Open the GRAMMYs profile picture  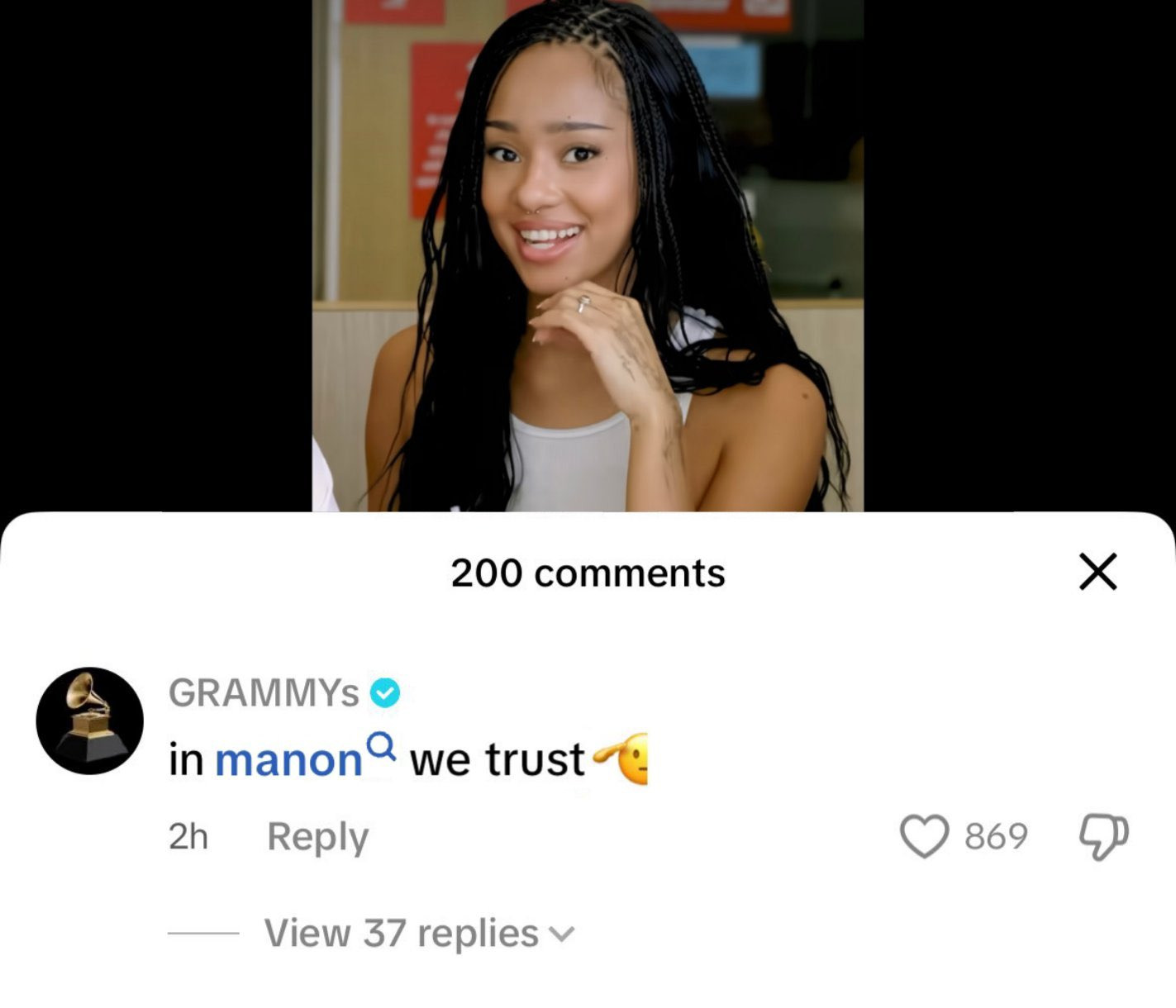[x=89, y=720]
